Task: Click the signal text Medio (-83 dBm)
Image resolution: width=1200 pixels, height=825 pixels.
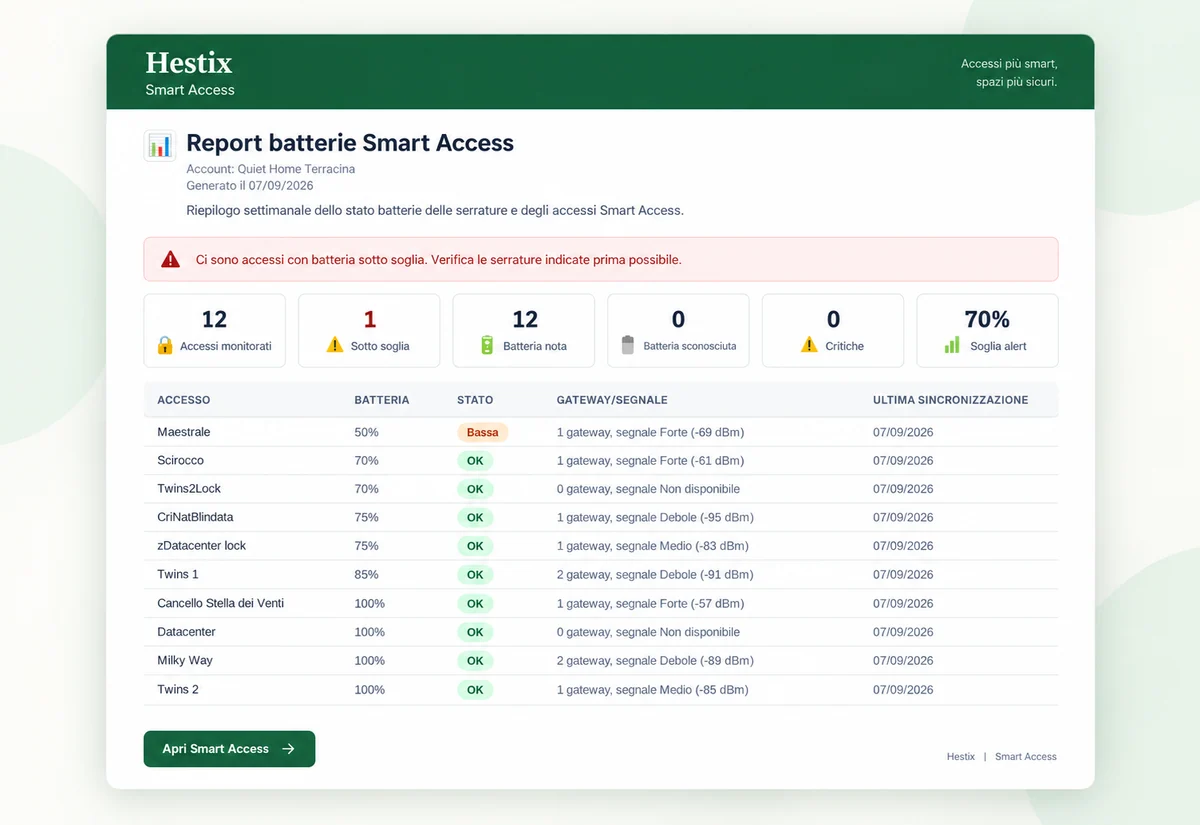Action: point(704,546)
